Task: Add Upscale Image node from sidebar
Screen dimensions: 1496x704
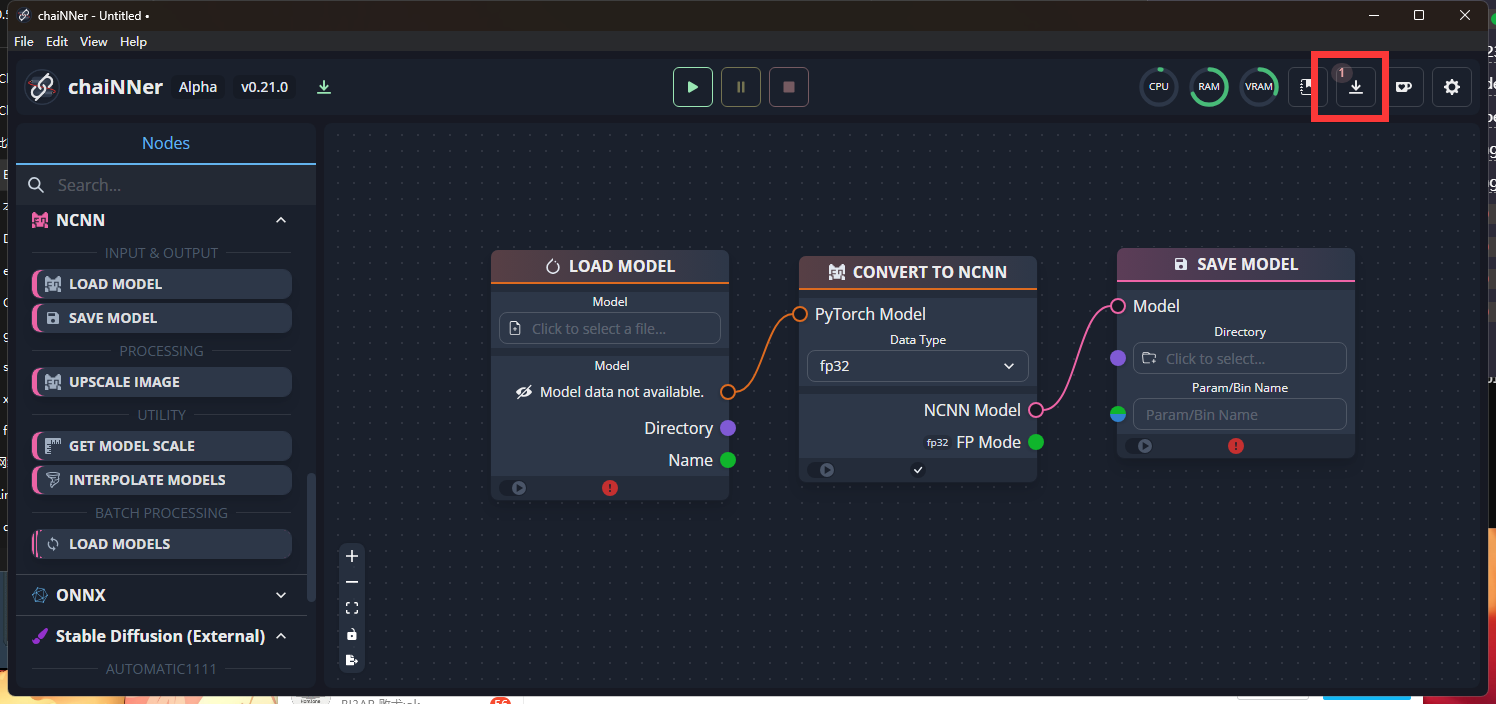Action: coord(162,382)
